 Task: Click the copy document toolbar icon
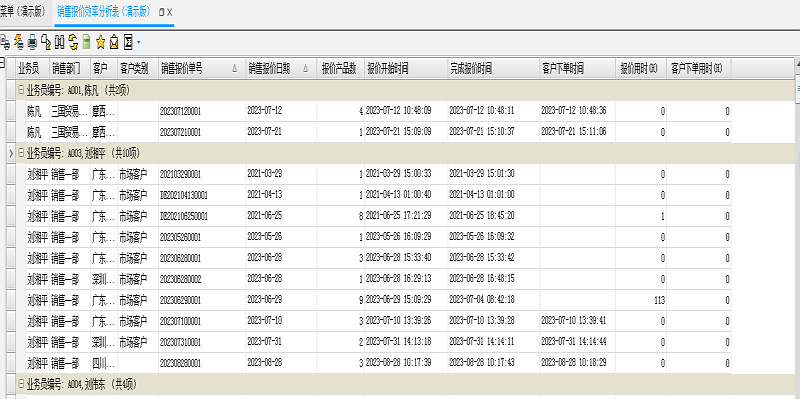click(x=46, y=42)
